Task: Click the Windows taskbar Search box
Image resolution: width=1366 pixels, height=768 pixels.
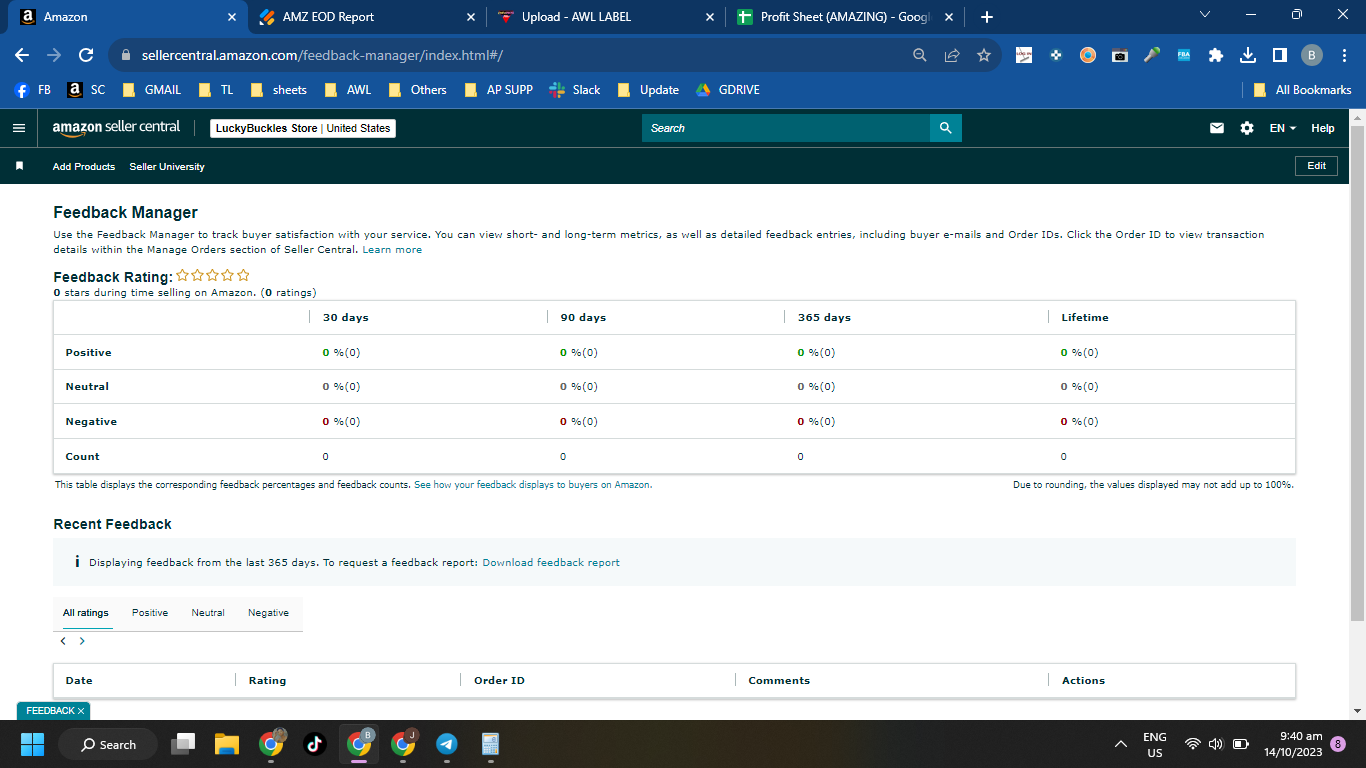Action: click(x=108, y=744)
